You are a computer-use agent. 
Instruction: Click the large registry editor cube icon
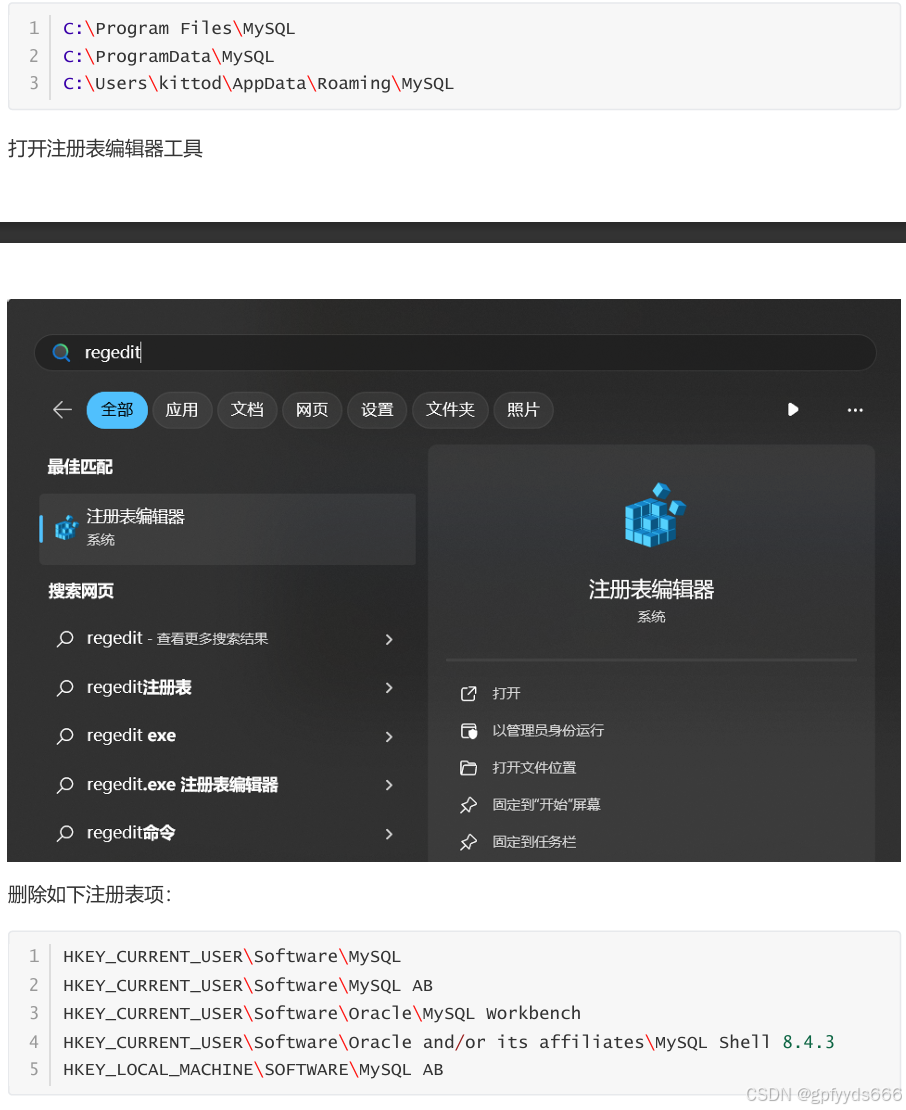655,515
